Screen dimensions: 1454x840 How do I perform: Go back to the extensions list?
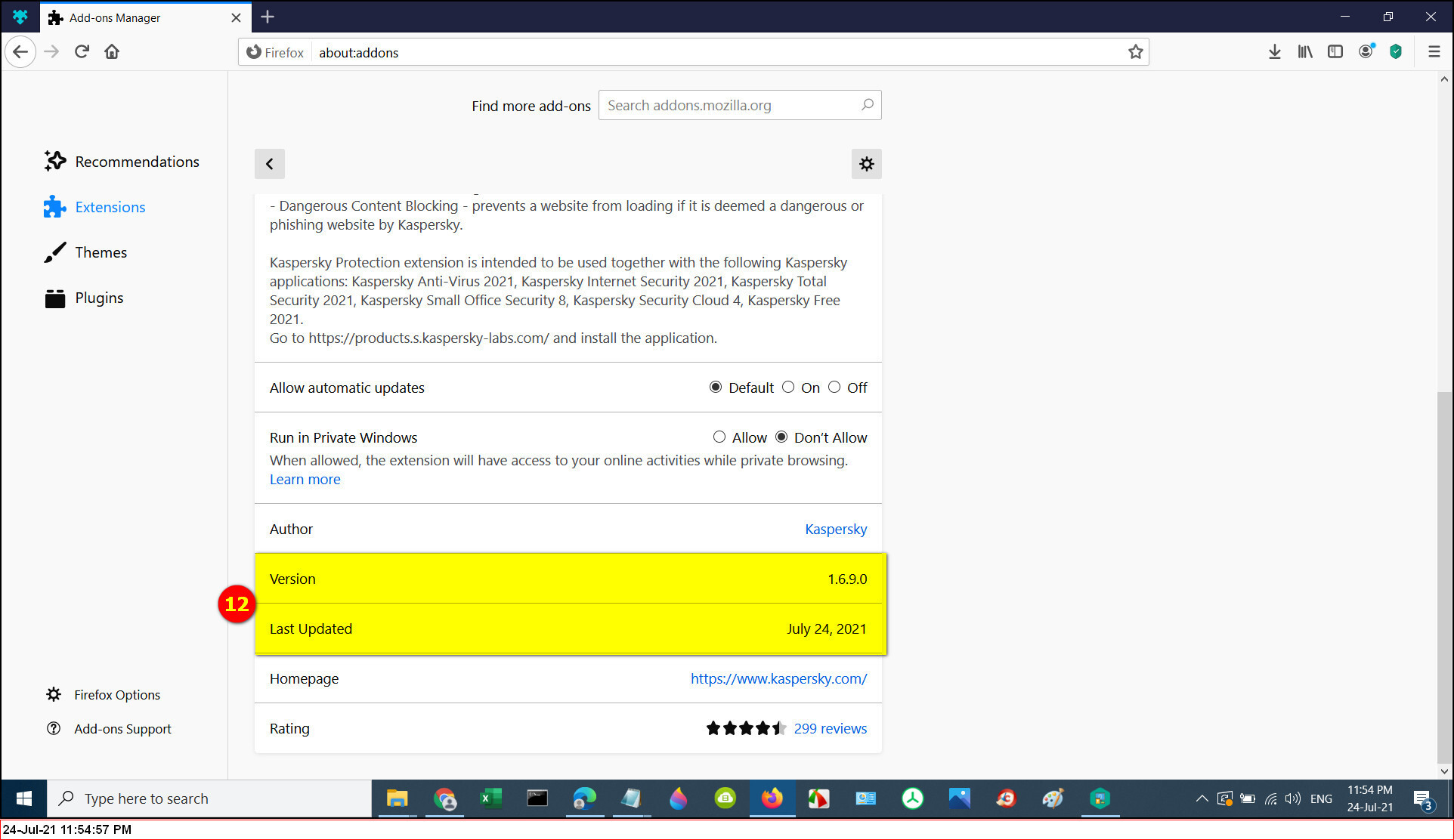[270, 164]
